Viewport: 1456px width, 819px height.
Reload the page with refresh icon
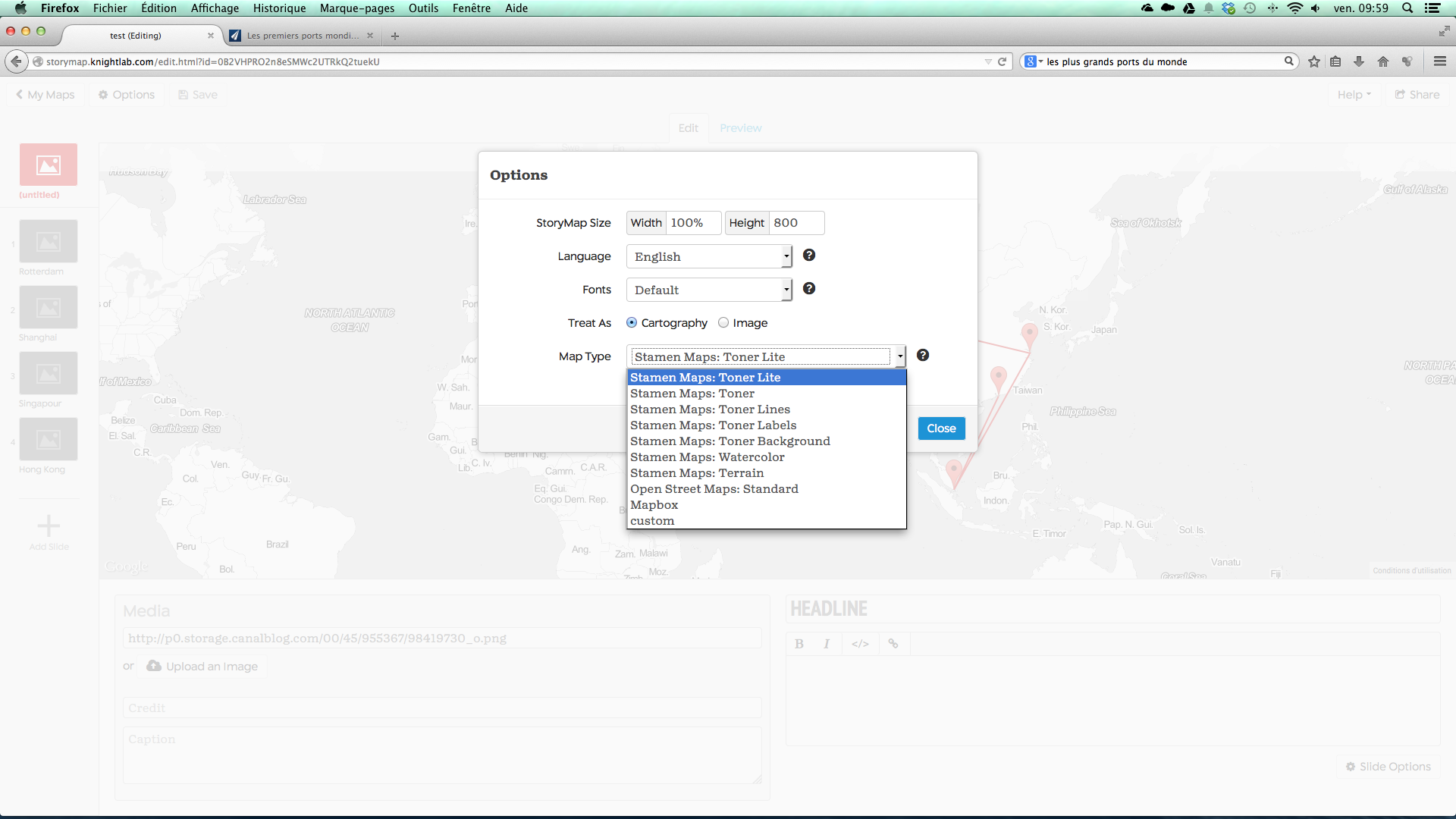point(1002,61)
